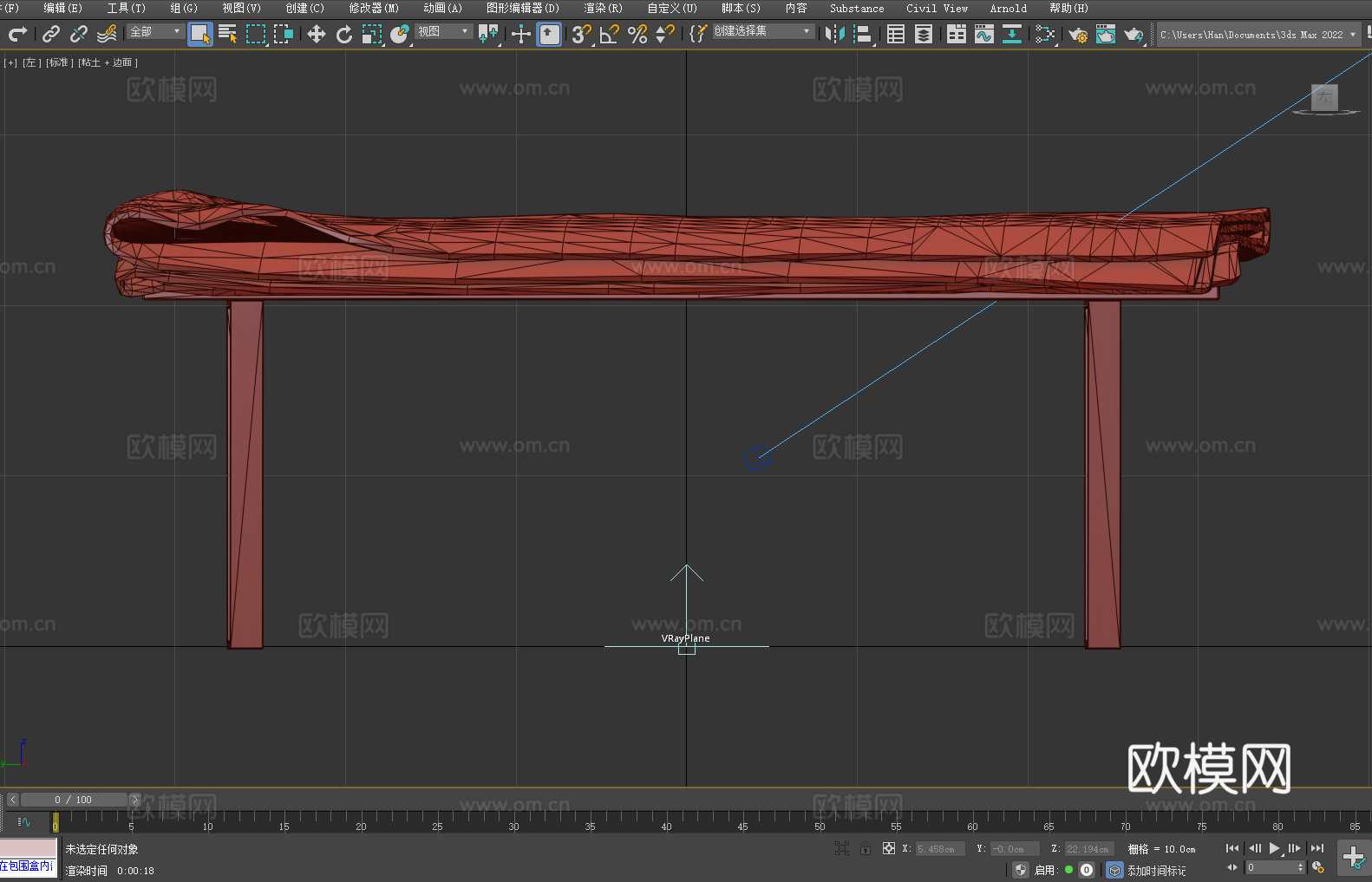This screenshot has width=1372, height=882.
Task: Open Render Setup teapot gear icon
Action: click(1078, 34)
